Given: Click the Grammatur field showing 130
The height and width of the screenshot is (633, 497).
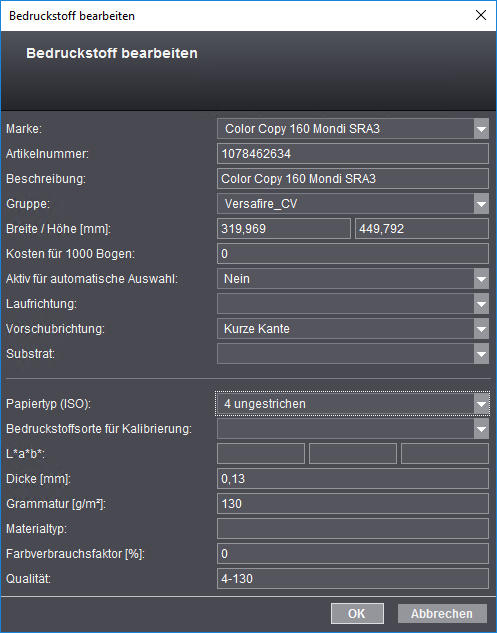Looking at the screenshot, I should pos(353,504).
